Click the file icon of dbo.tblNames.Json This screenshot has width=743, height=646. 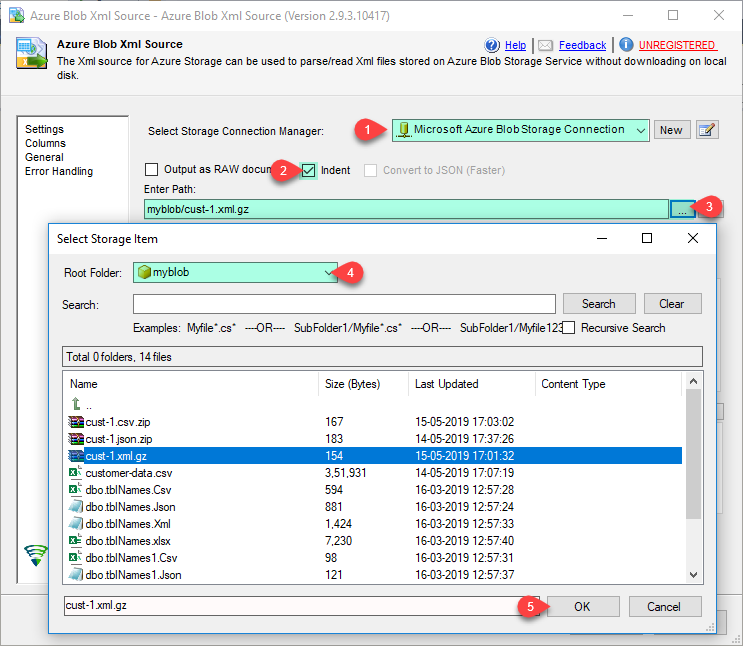pos(76,507)
